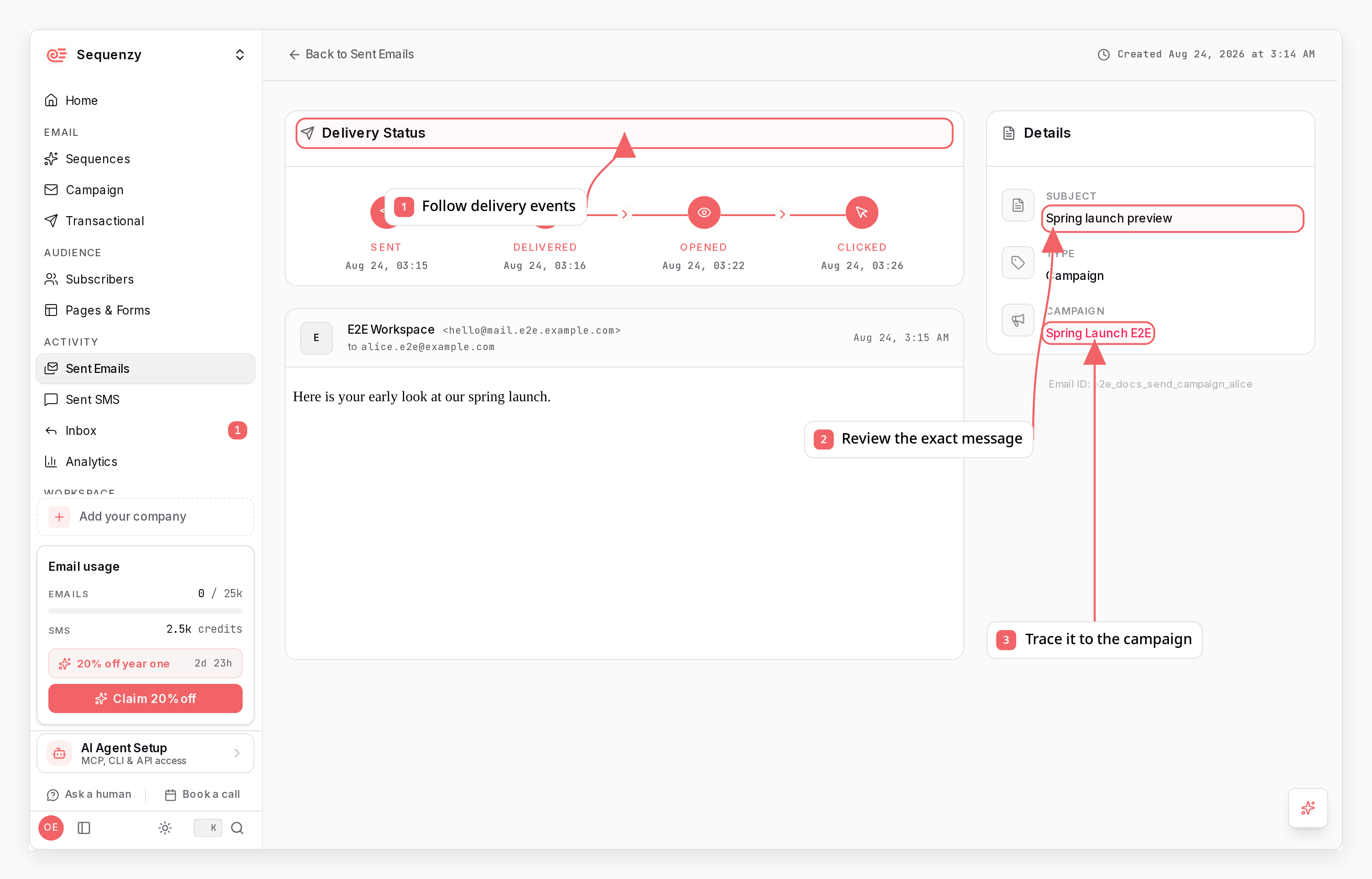Open Pages & Forms
1372x879 pixels.
[145, 310]
